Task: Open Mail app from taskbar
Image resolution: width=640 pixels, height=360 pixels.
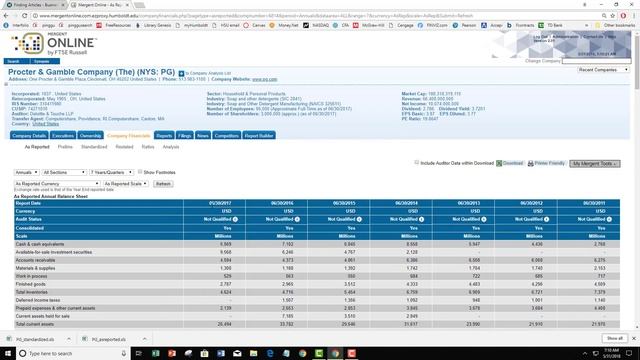Action: pos(237,353)
